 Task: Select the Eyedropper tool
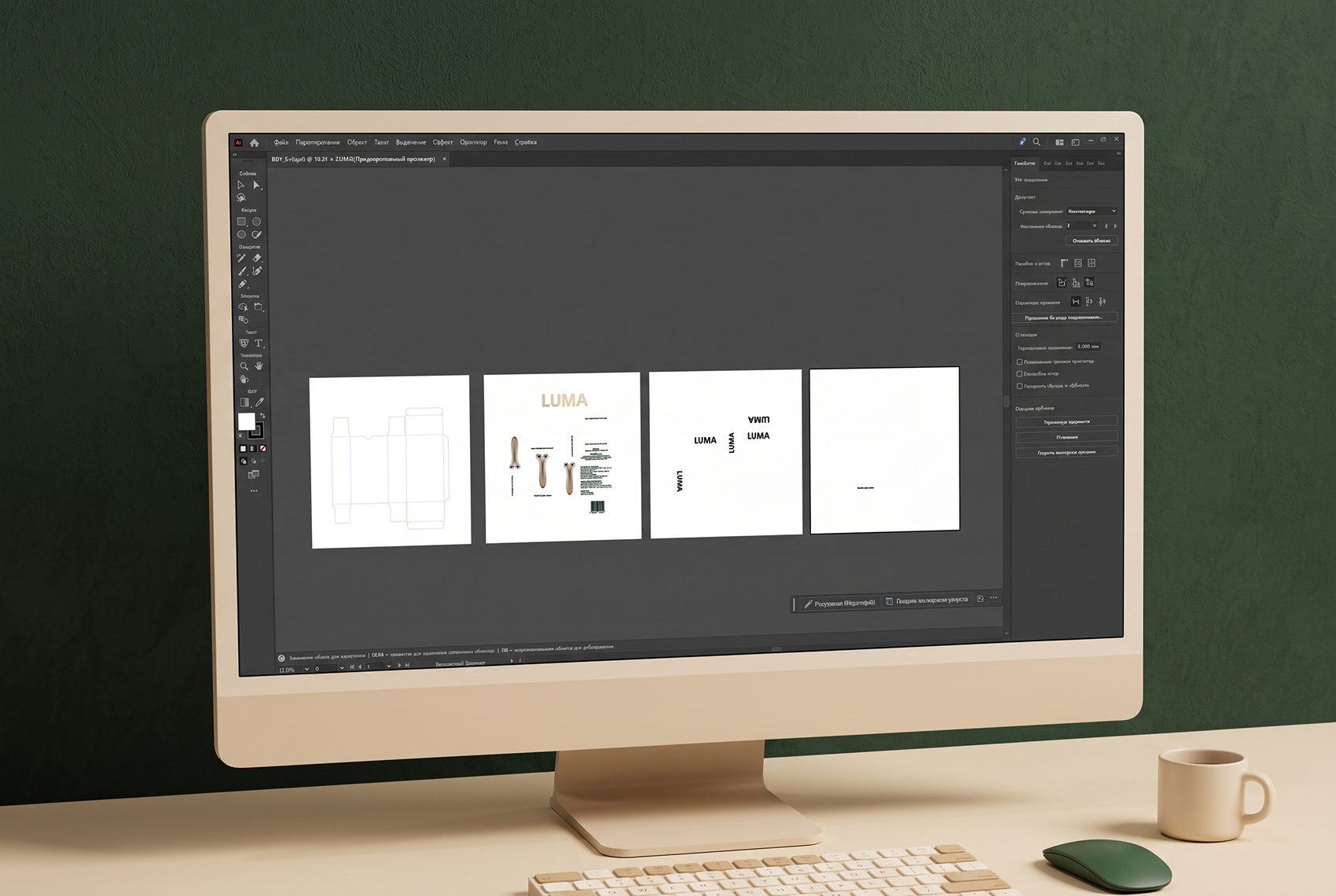pyautogui.click(x=259, y=402)
